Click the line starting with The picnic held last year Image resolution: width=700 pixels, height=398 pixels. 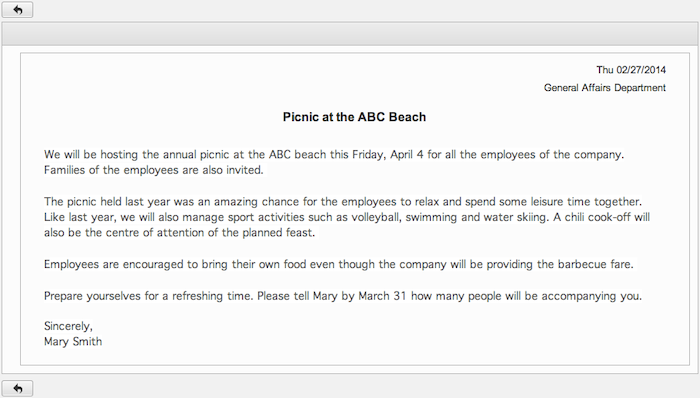click(x=343, y=202)
